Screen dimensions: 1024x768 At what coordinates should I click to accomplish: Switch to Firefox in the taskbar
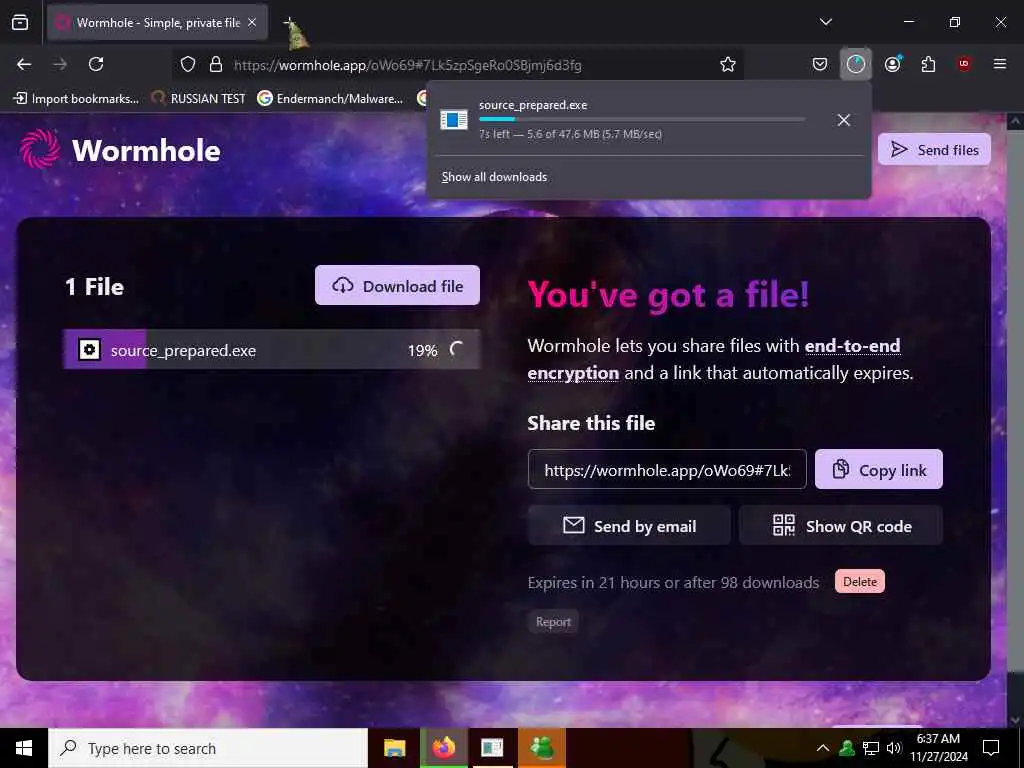(443, 748)
